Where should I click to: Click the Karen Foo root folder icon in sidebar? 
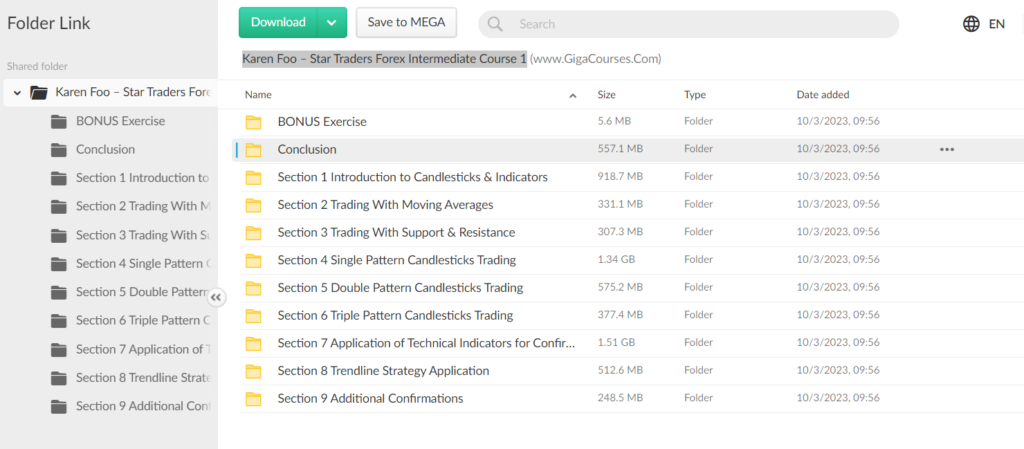(x=39, y=93)
